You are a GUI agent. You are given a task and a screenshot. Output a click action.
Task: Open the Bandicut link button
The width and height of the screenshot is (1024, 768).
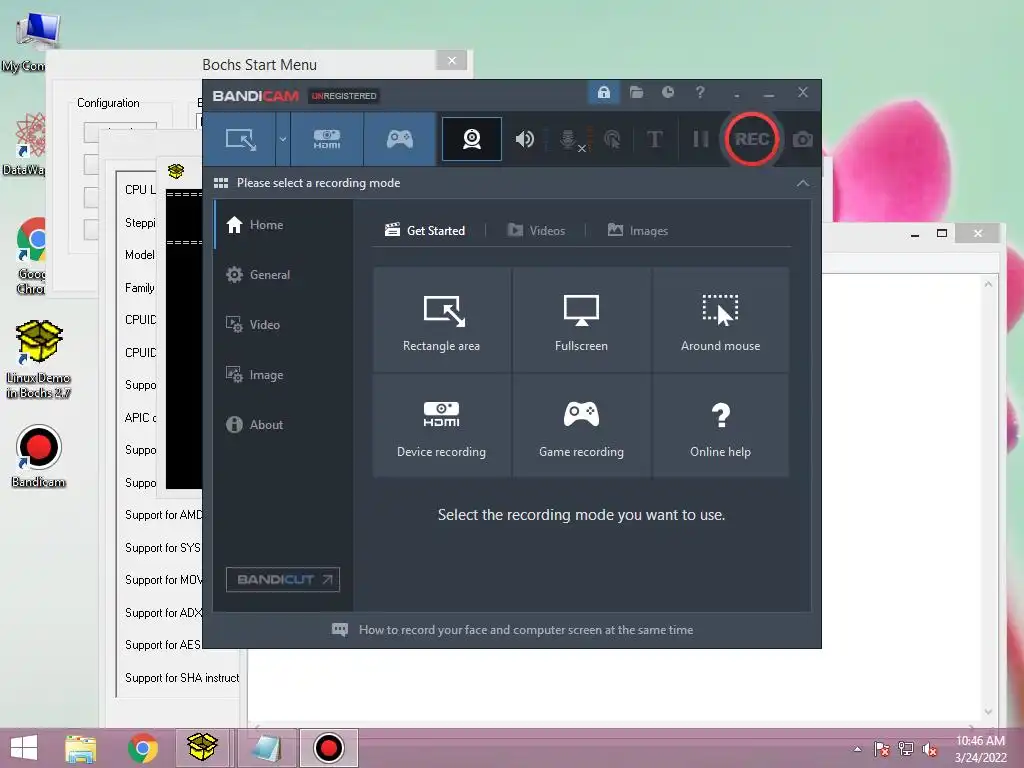(x=283, y=579)
